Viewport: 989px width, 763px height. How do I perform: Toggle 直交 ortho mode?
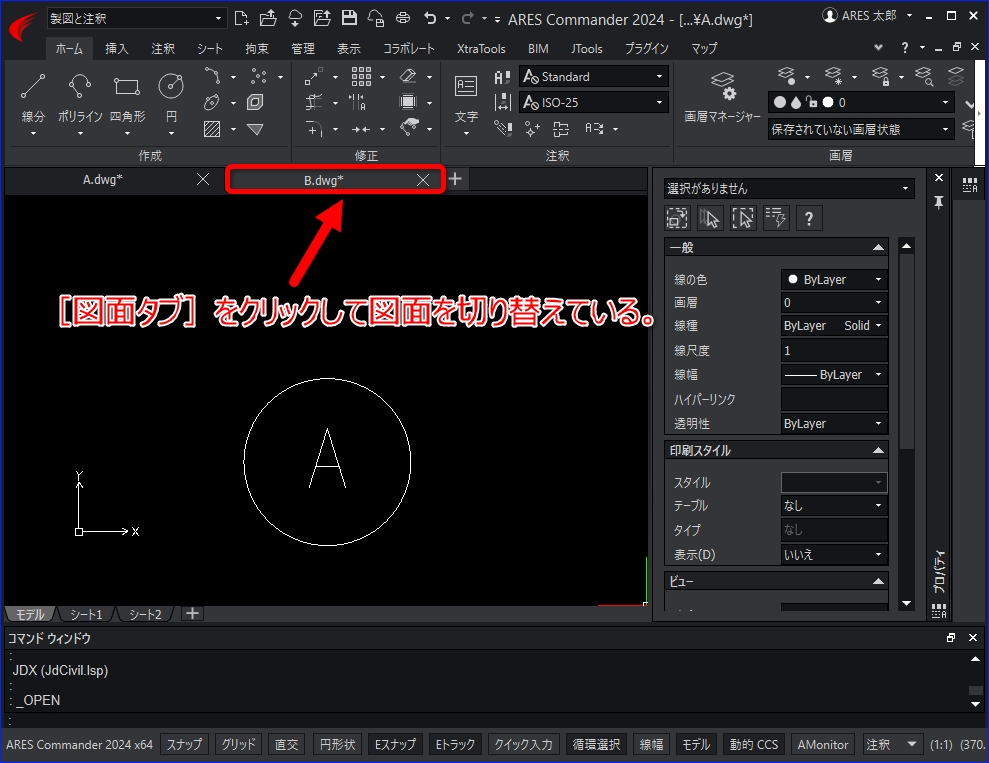coord(286,745)
